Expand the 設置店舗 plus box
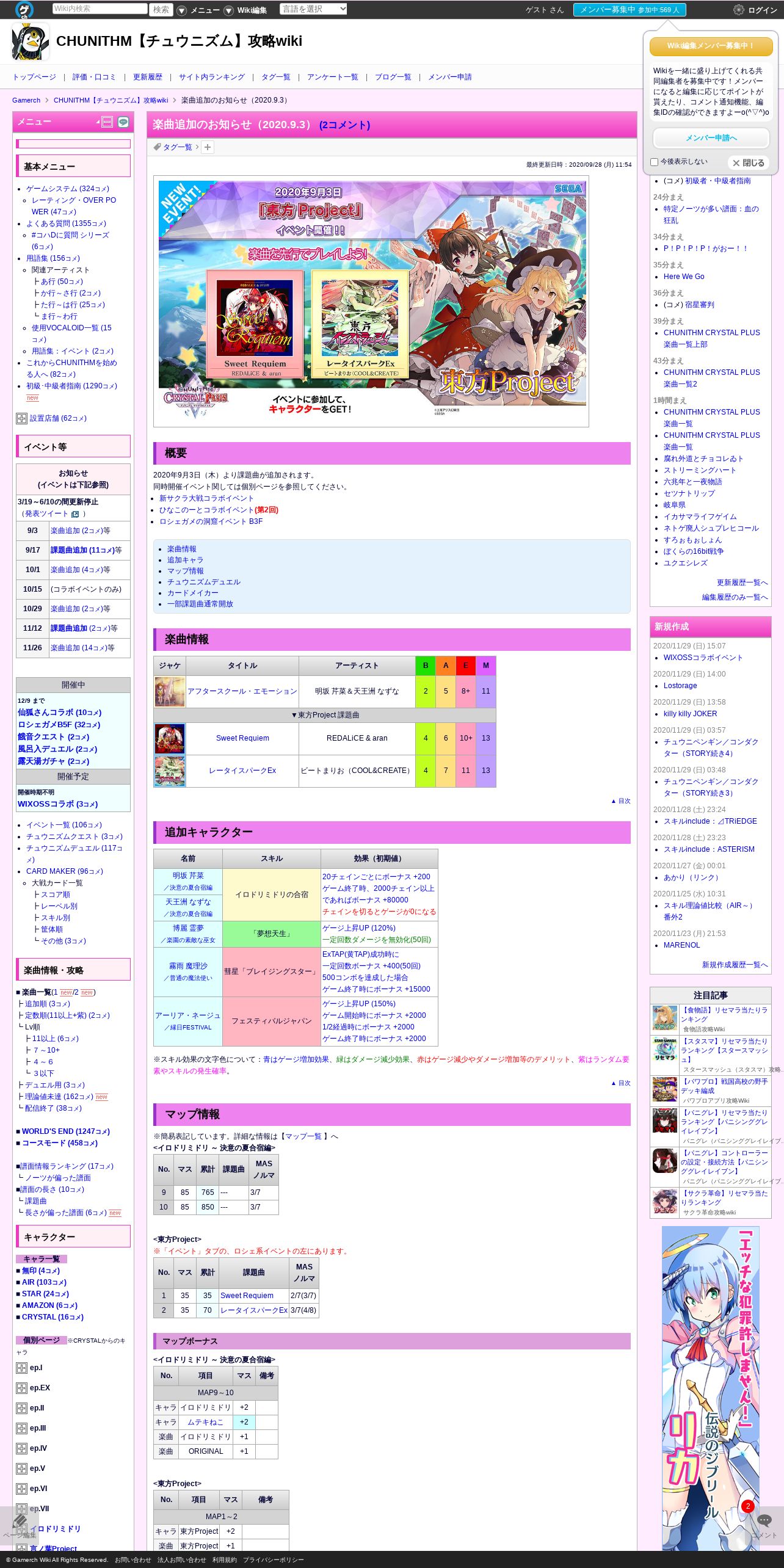 (x=21, y=418)
